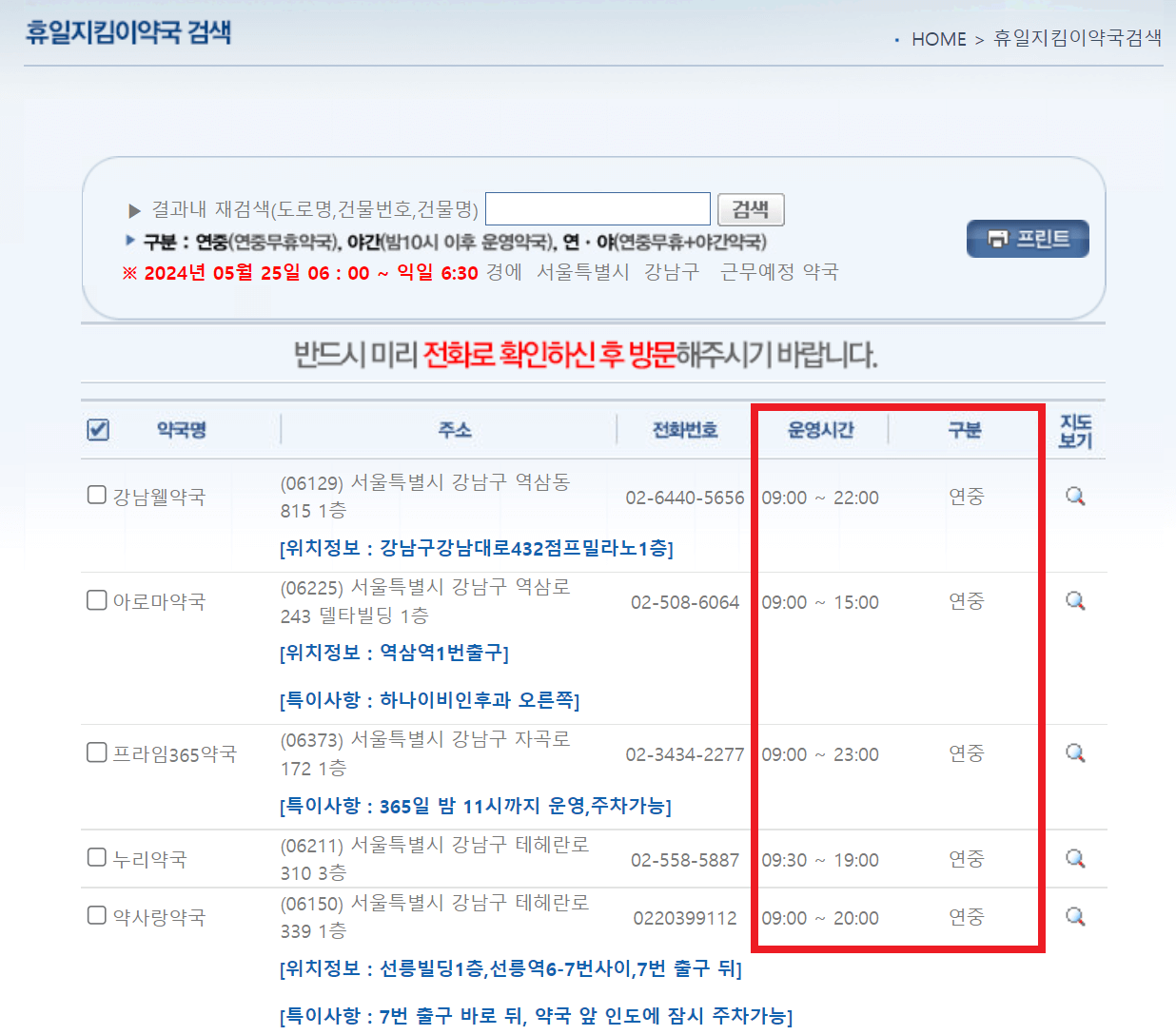Click the re-search keyword input field
The width and height of the screenshot is (1176, 1035).
click(598, 208)
